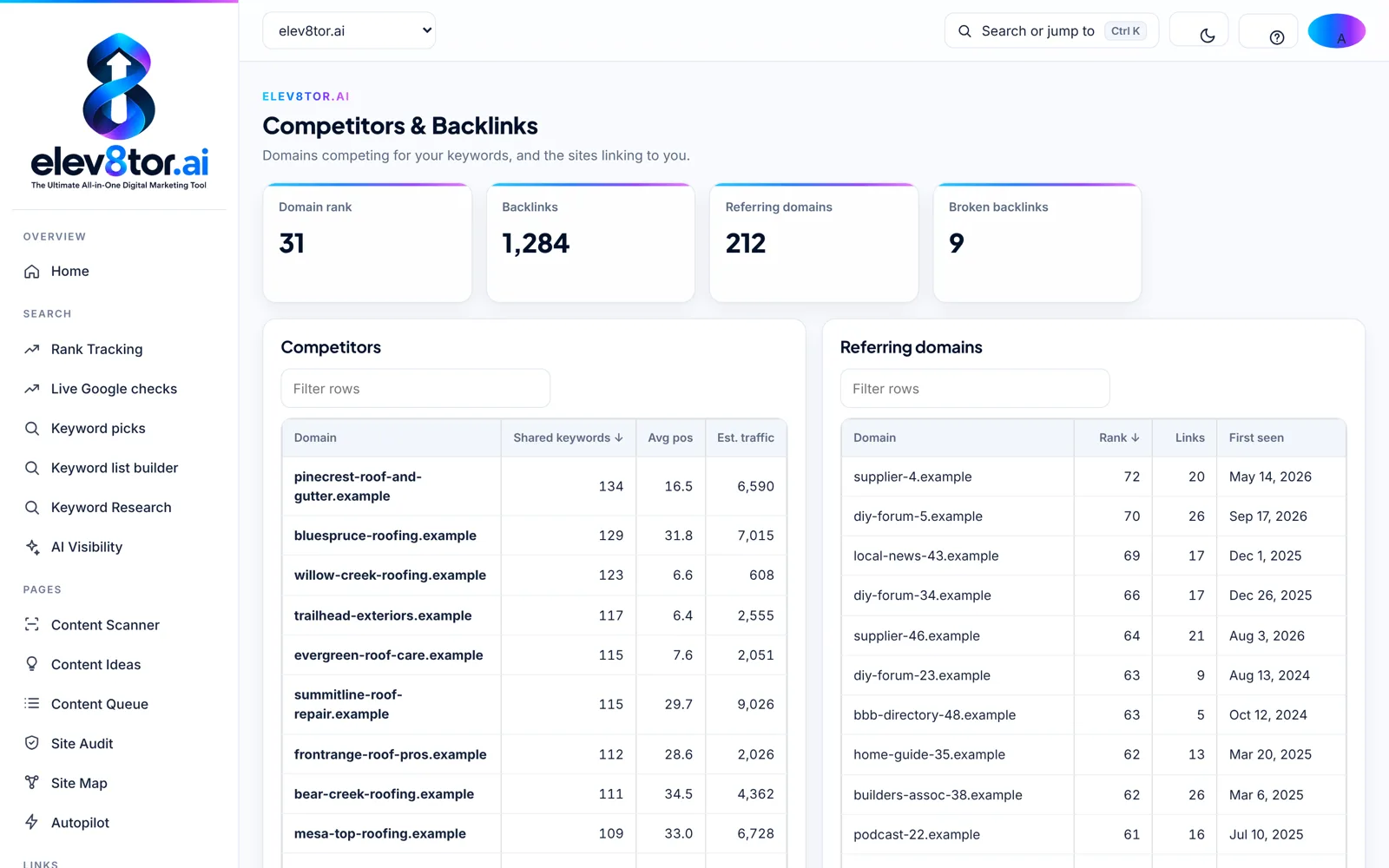This screenshot has width=1389, height=868.
Task: Click the Site Map network icon
Action: tap(32, 783)
